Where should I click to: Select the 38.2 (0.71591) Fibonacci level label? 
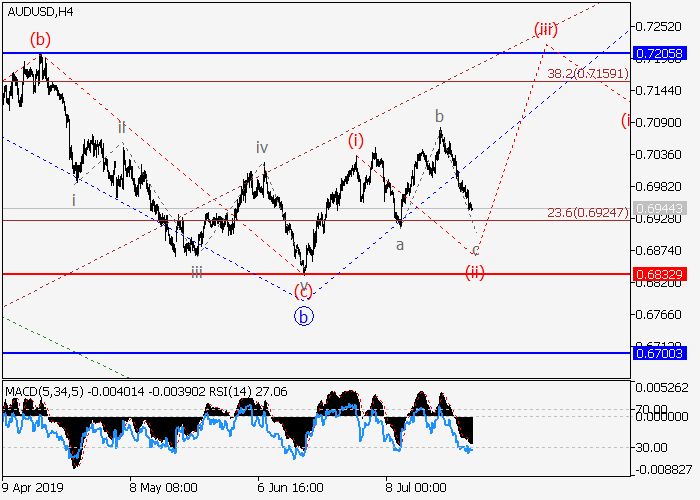587,74
